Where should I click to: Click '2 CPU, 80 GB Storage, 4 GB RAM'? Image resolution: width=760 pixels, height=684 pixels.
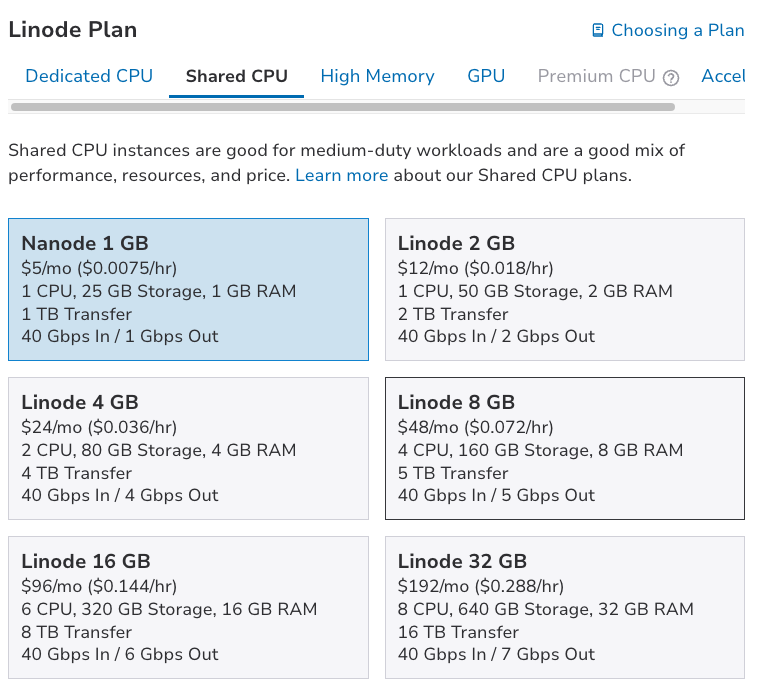159,450
